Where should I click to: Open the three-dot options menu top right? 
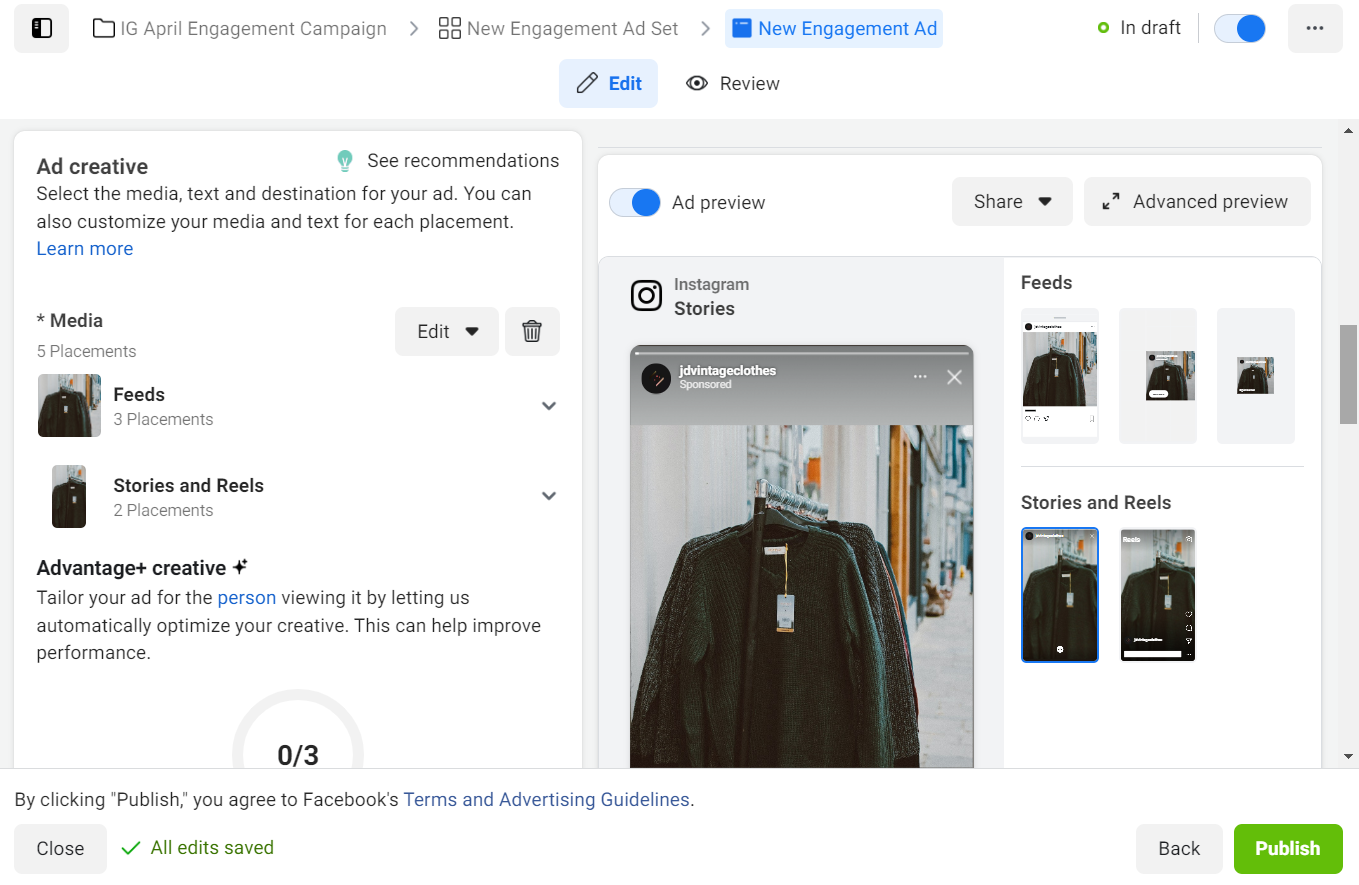1315,28
